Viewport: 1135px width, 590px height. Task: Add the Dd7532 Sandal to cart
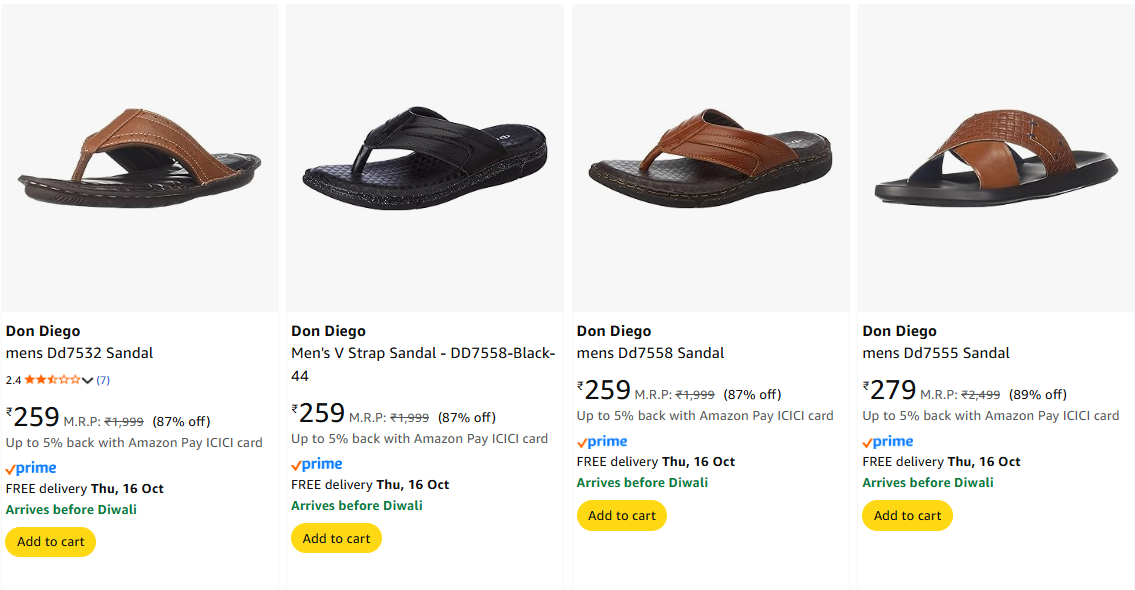[x=51, y=542]
